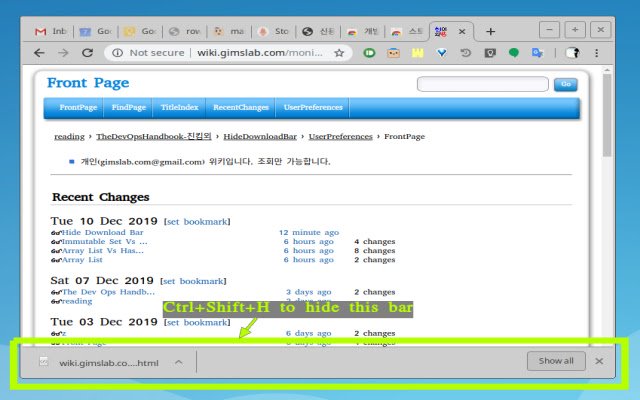
Task: Open the Not secure site info icon
Action: 118,53
